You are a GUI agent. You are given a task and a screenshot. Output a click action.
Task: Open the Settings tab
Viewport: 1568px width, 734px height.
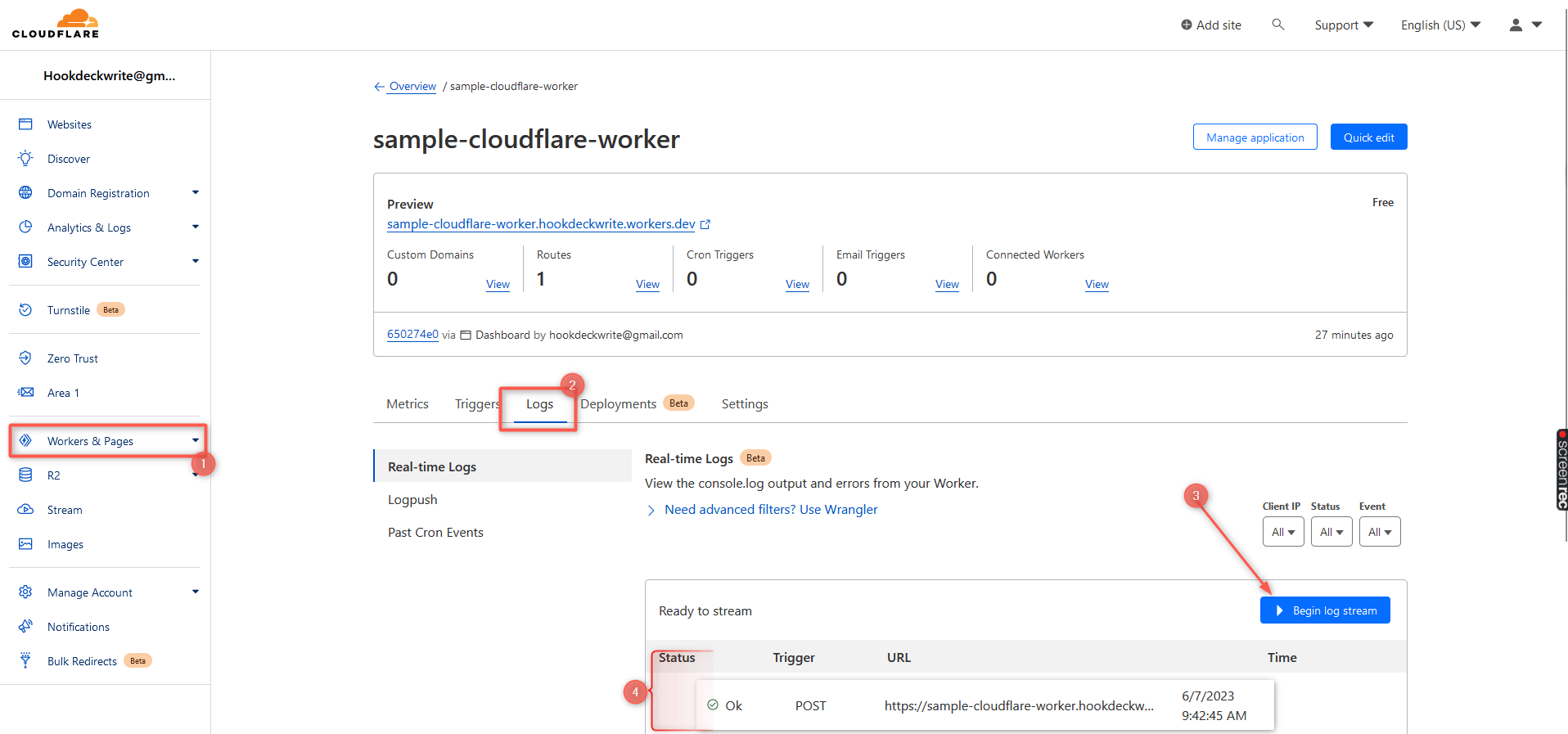[745, 404]
